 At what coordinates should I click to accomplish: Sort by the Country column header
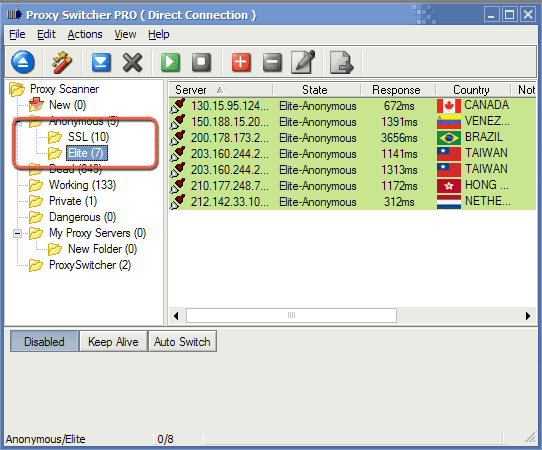pyautogui.click(x=473, y=90)
